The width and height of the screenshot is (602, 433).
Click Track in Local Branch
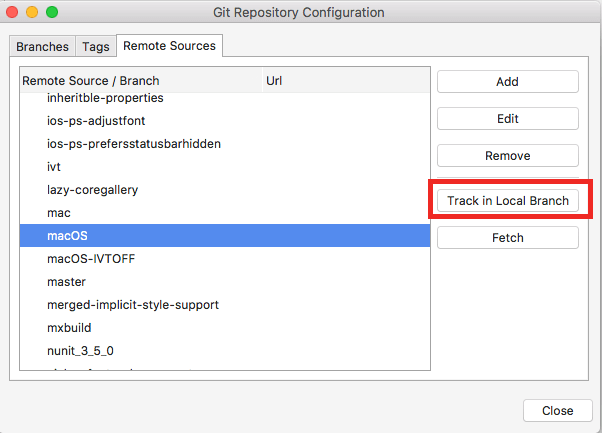tap(507, 200)
